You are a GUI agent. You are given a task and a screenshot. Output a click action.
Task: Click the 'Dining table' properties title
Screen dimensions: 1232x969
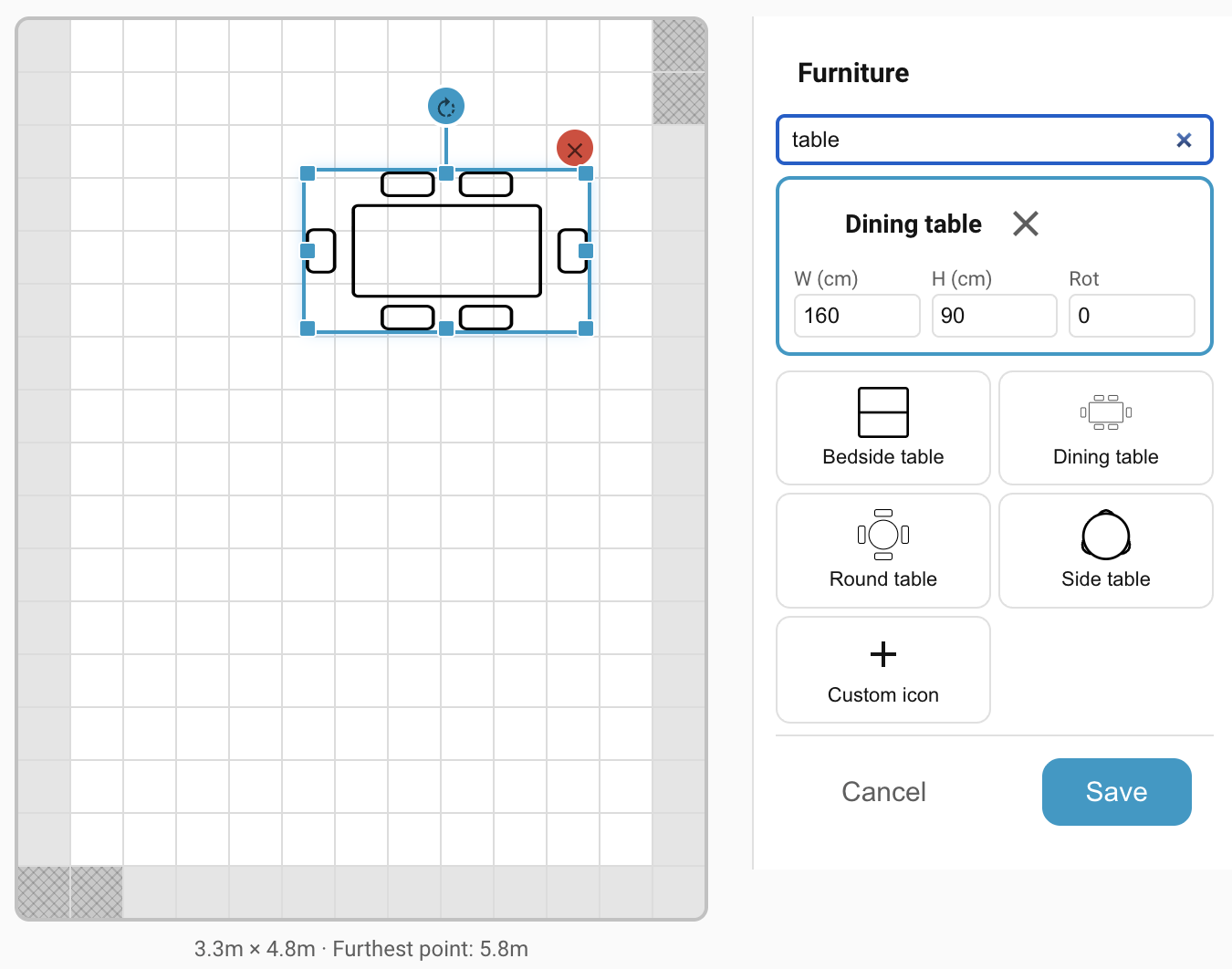pyautogui.click(x=914, y=224)
